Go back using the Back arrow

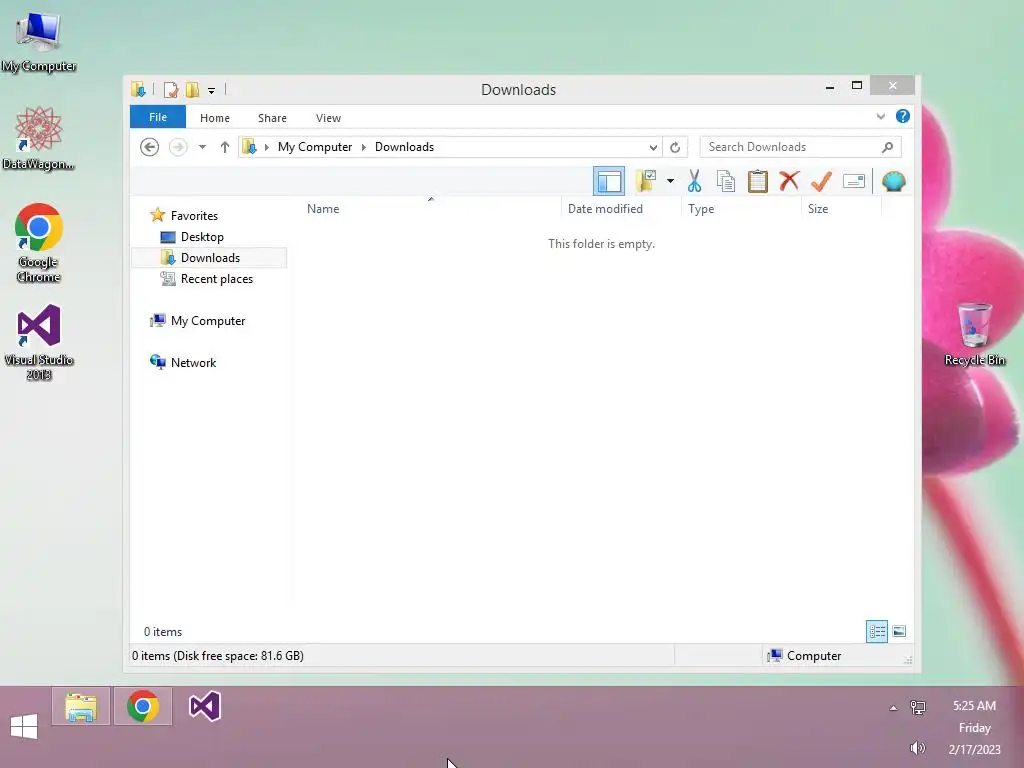point(150,147)
